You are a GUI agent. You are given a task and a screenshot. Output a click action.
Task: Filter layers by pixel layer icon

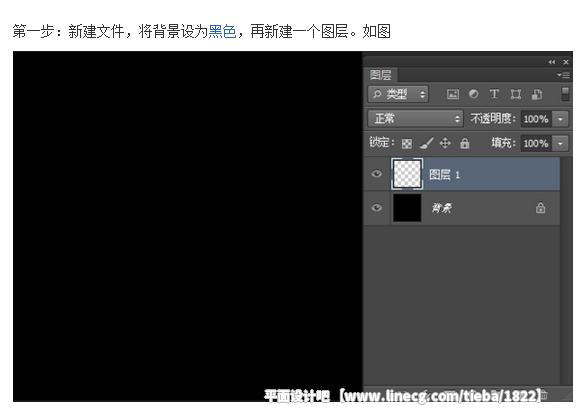point(452,94)
